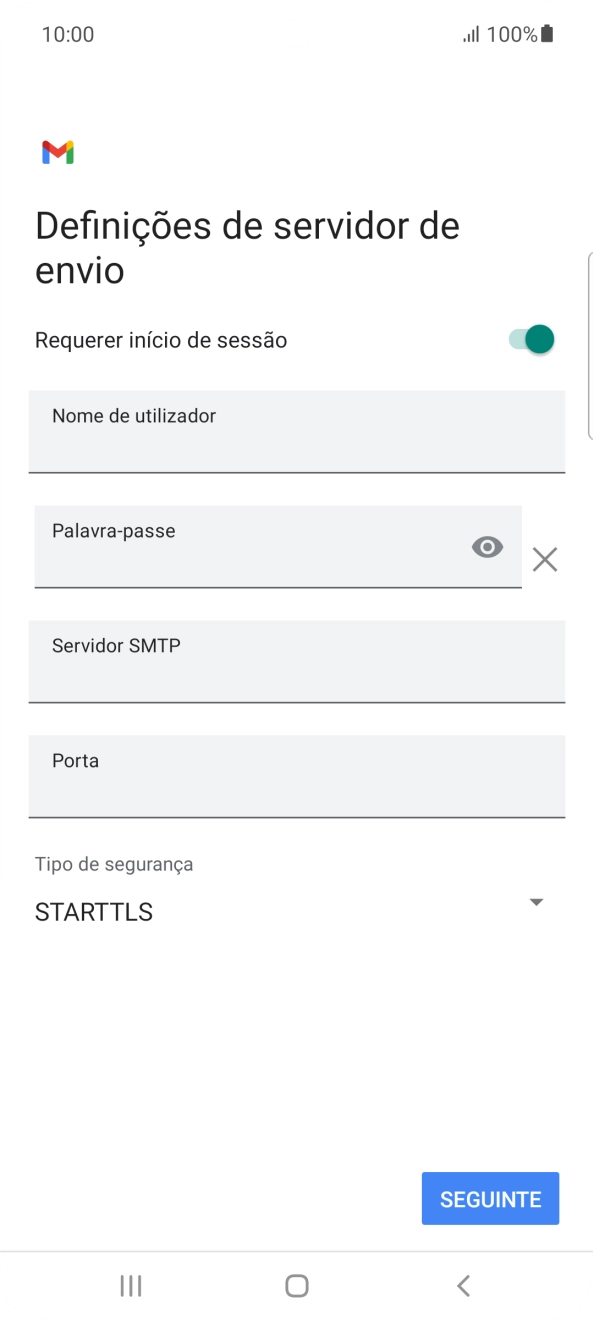Tap the Back navigation arrow
This screenshot has height=1320, width=594.
[463, 1286]
